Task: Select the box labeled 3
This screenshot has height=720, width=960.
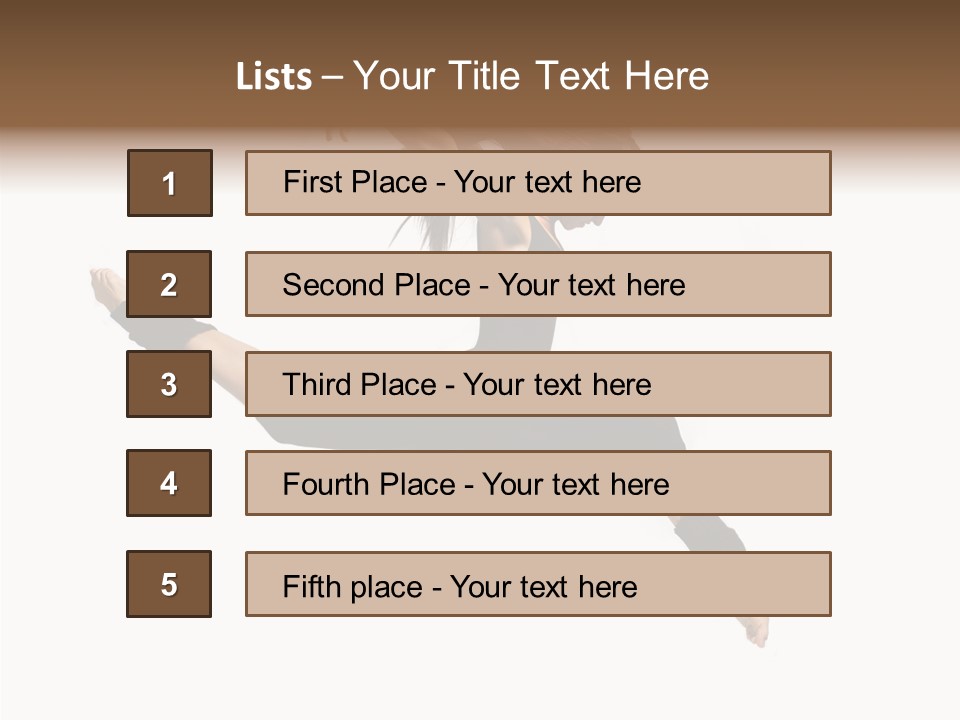Action: point(169,384)
